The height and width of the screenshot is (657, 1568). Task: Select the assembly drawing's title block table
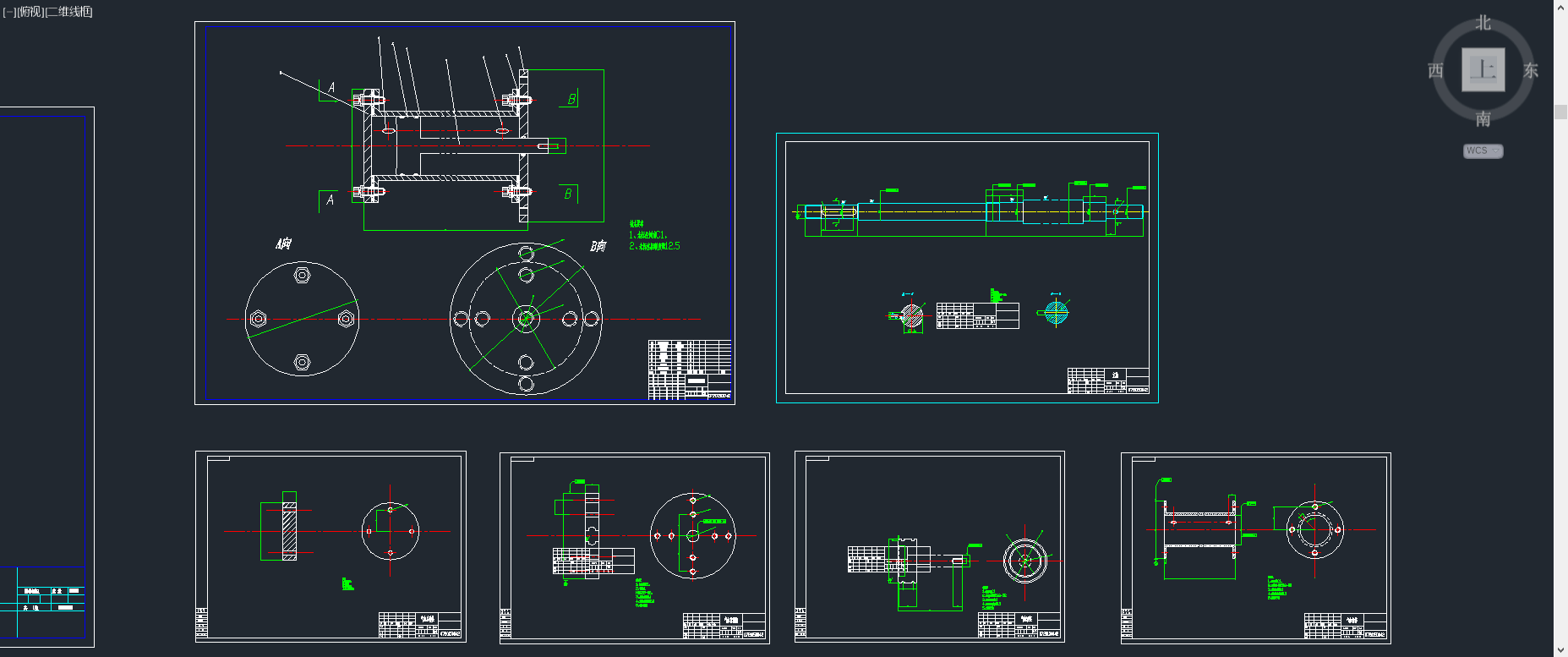pos(690,370)
